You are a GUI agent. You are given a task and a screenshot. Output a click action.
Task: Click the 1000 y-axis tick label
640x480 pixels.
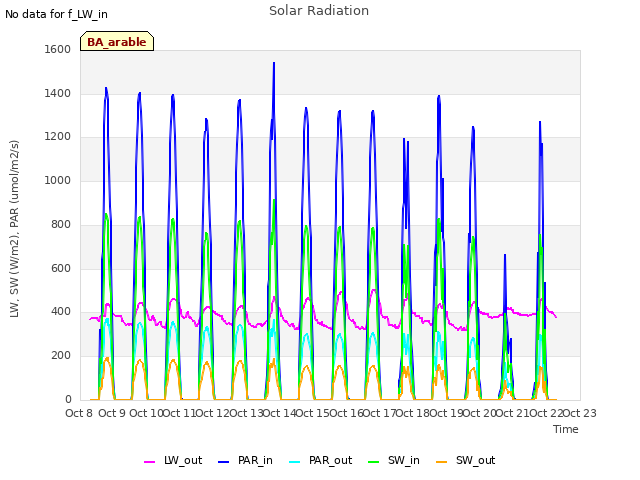(x=58, y=180)
